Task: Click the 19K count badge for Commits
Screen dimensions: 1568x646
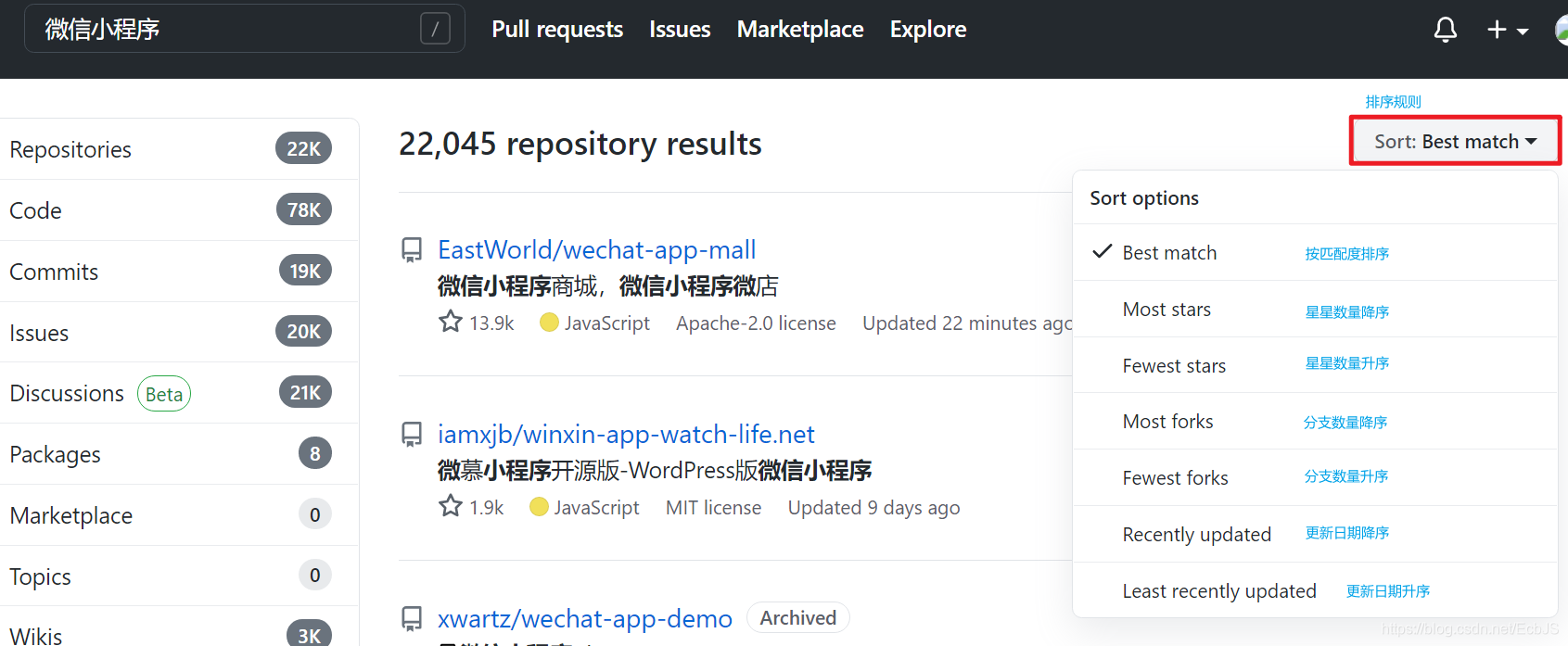Action: click(x=305, y=271)
